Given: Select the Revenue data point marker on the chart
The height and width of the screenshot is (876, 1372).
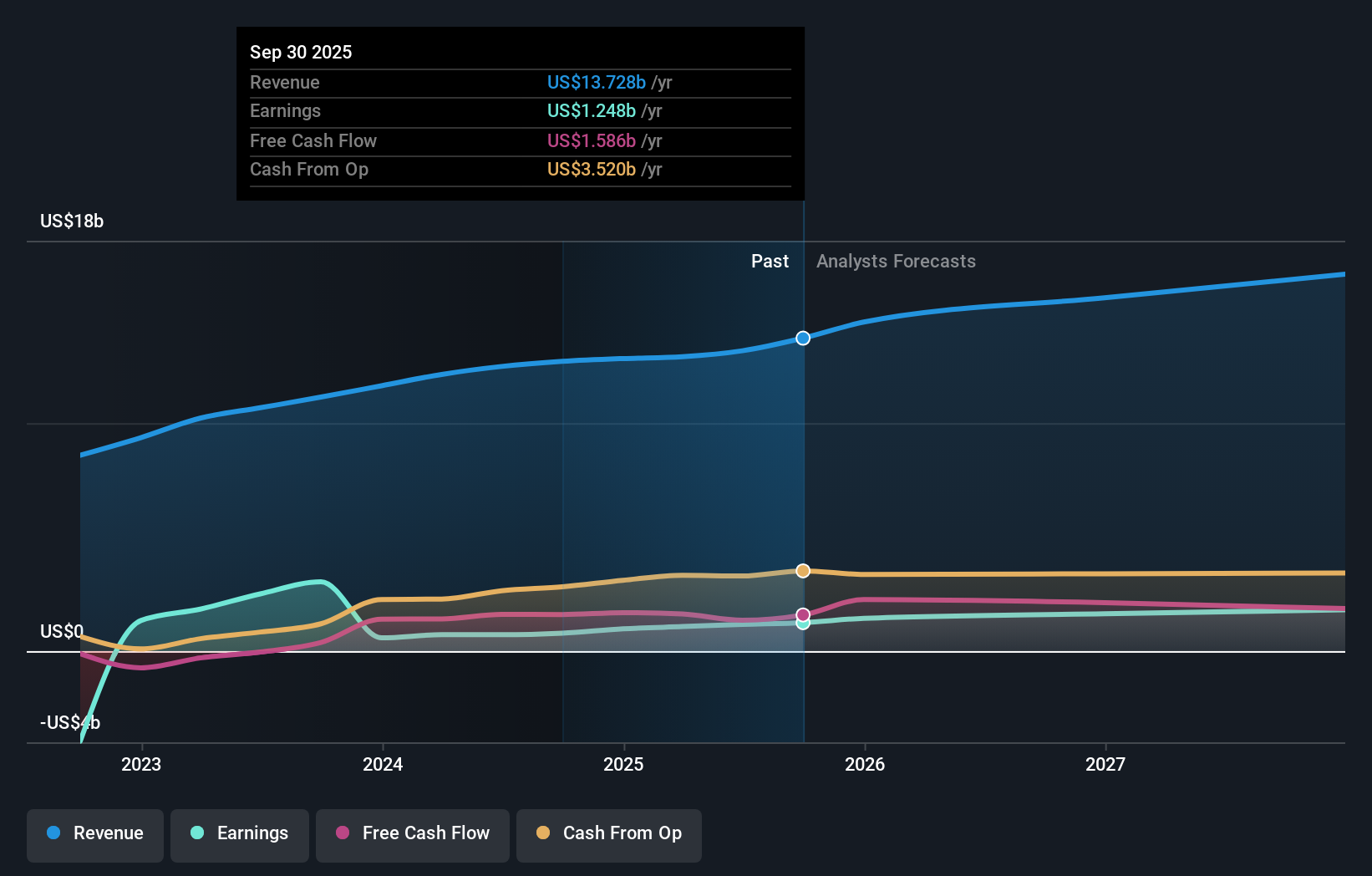Looking at the screenshot, I should [x=803, y=338].
